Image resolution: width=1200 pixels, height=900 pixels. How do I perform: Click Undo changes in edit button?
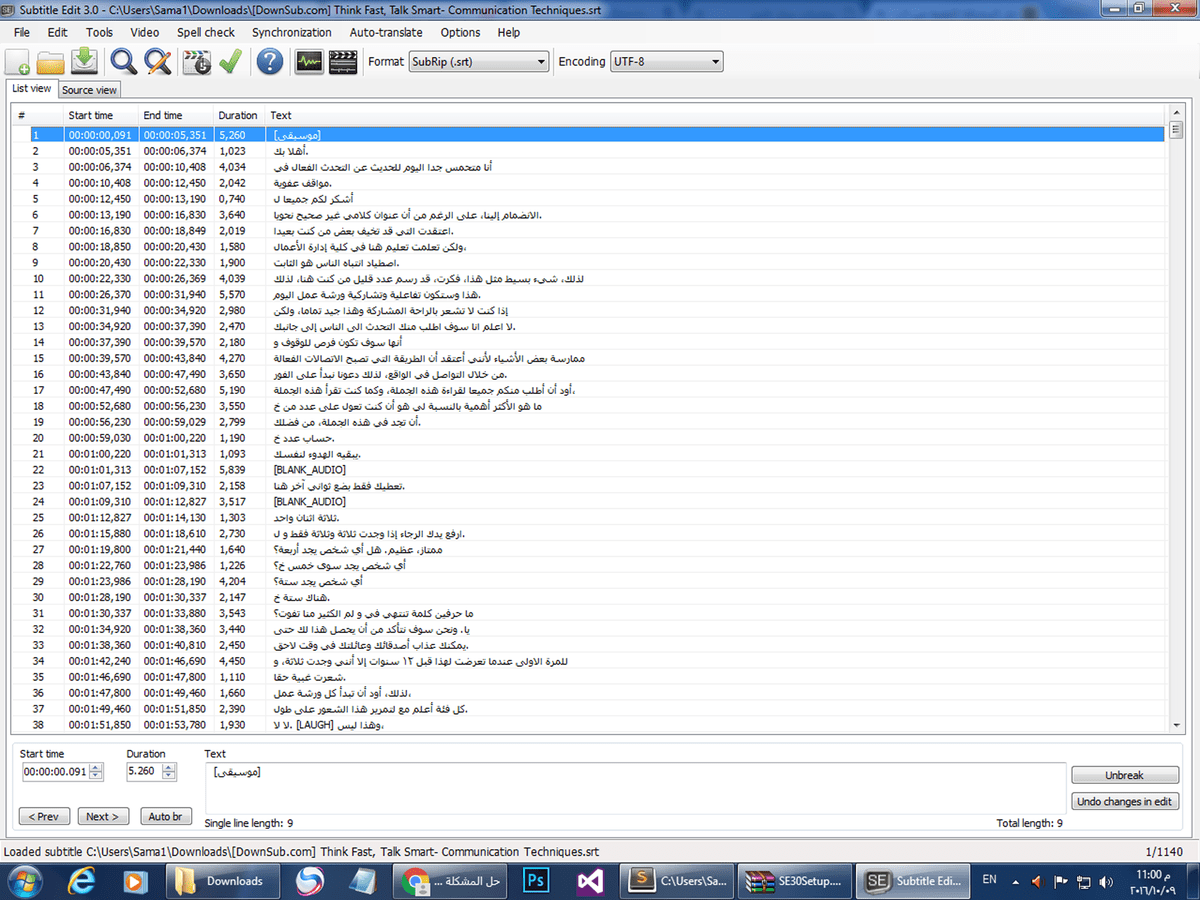1125,801
